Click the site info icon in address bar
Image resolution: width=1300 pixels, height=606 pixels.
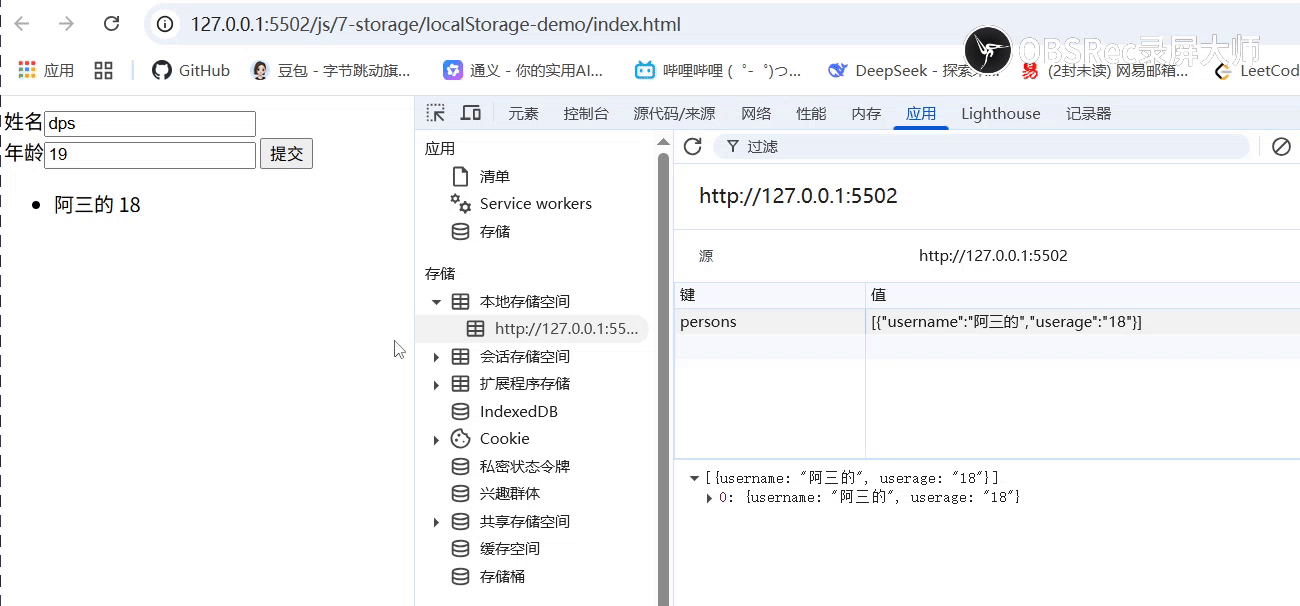pyautogui.click(x=166, y=24)
